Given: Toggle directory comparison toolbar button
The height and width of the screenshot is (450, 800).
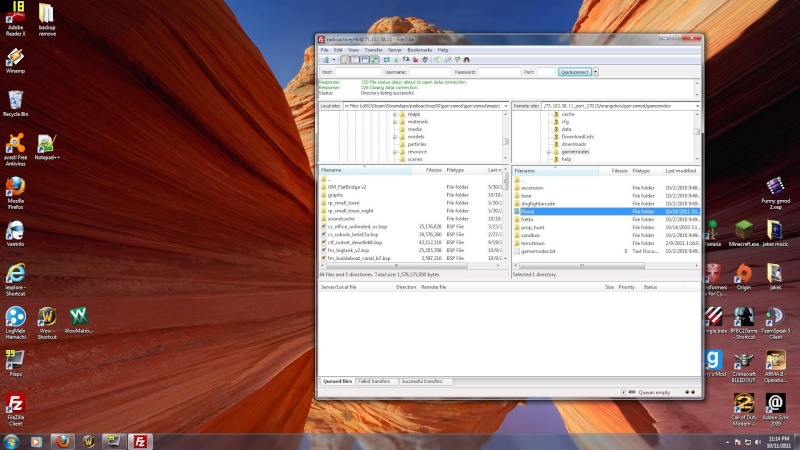Looking at the screenshot, I should point(447,60).
